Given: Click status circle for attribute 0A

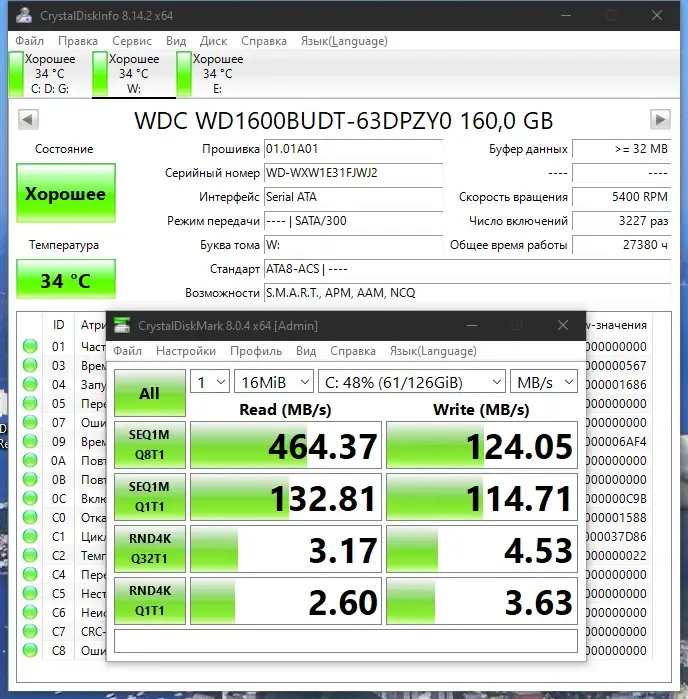Looking at the screenshot, I should pyautogui.click(x=30, y=460).
